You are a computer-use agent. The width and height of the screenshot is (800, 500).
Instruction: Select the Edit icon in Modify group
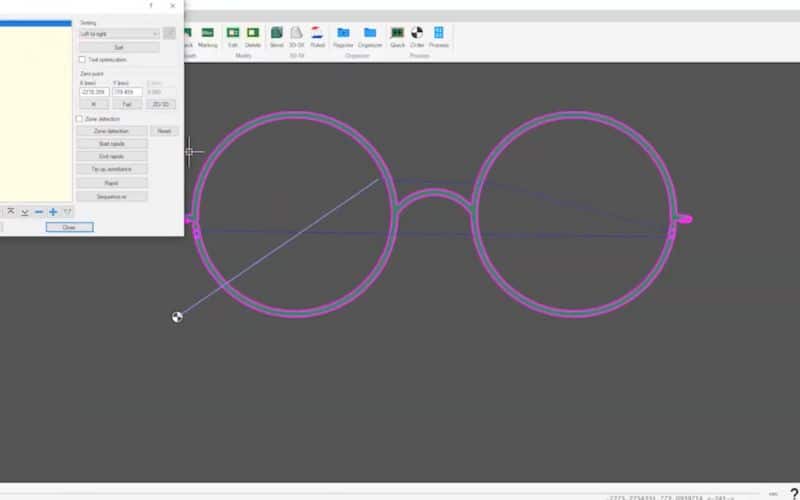pyautogui.click(x=233, y=34)
